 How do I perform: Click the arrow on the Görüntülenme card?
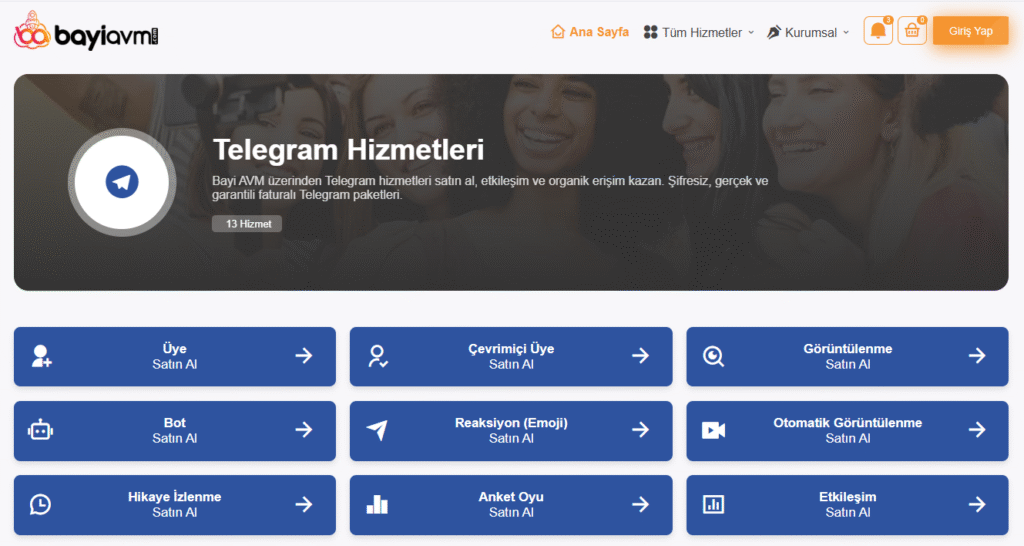pyautogui.click(x=977, y=356)
